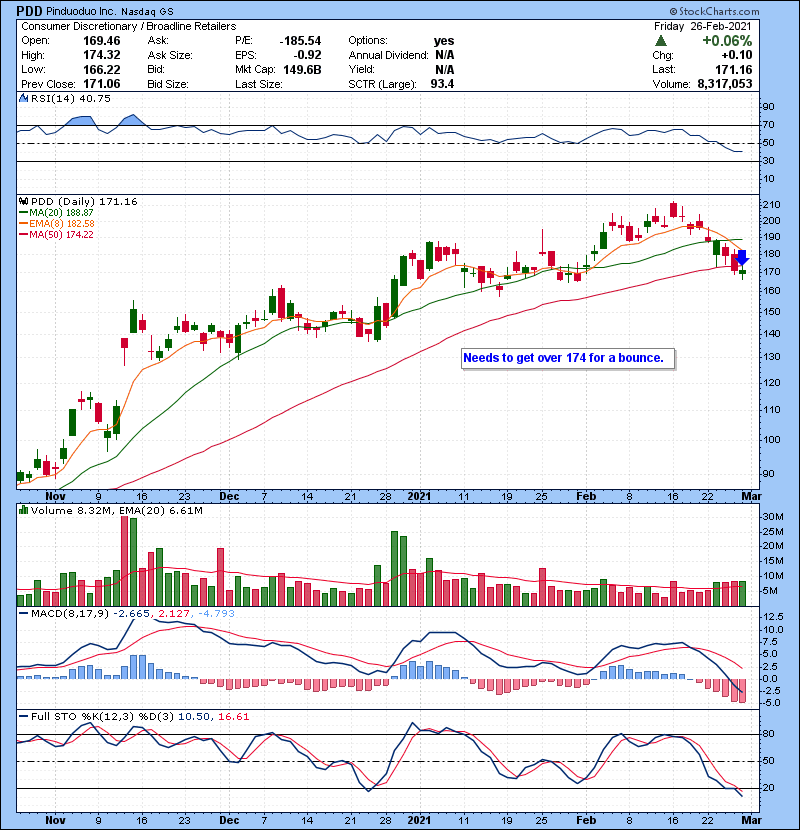Viewport: 800px width, 830px height.
Task: Click the RSI(14) 40.75 indicator label
Action: click(x=71, y=98)
